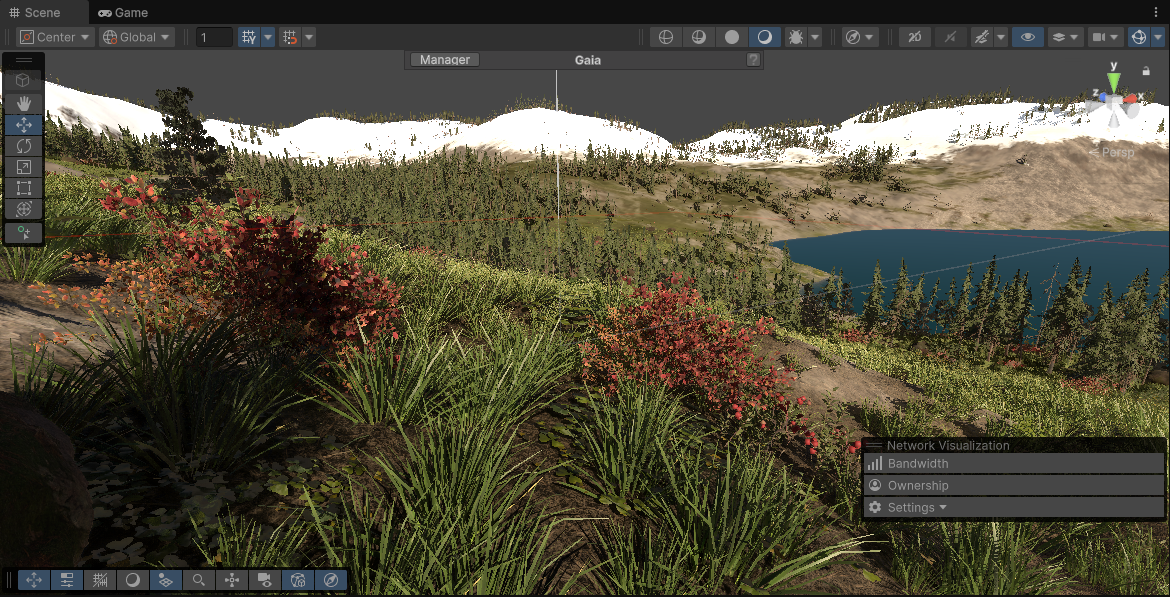Select the Rect transform tool
Screen dimensions: 1170x597
pyautogui.click(x=23, y=188)
